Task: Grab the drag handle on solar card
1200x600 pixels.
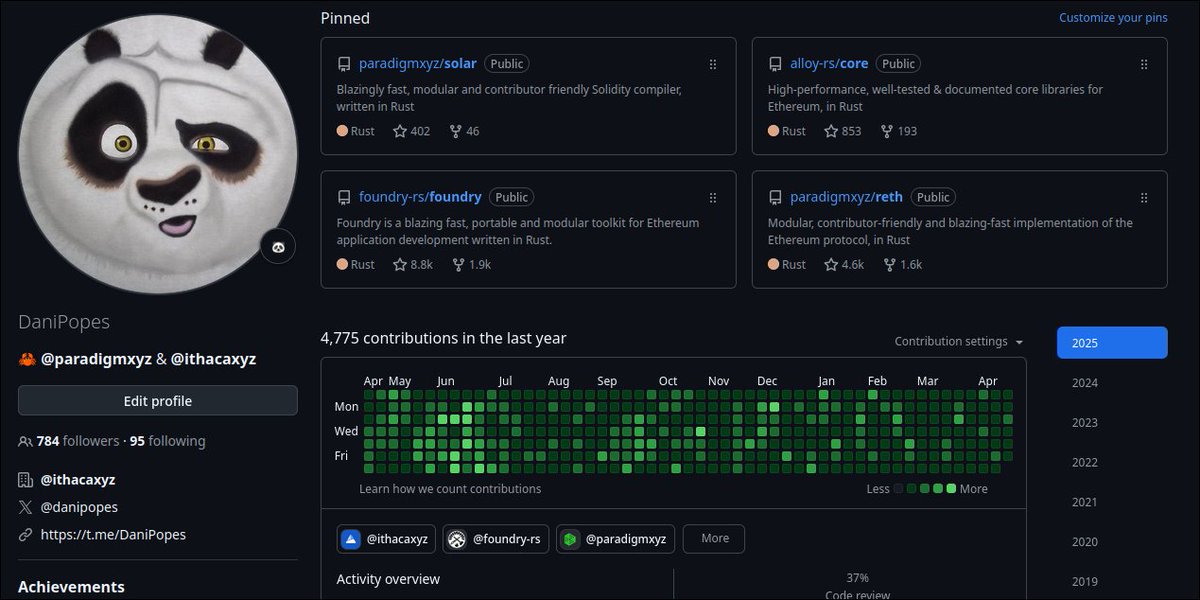Action: 713,64
